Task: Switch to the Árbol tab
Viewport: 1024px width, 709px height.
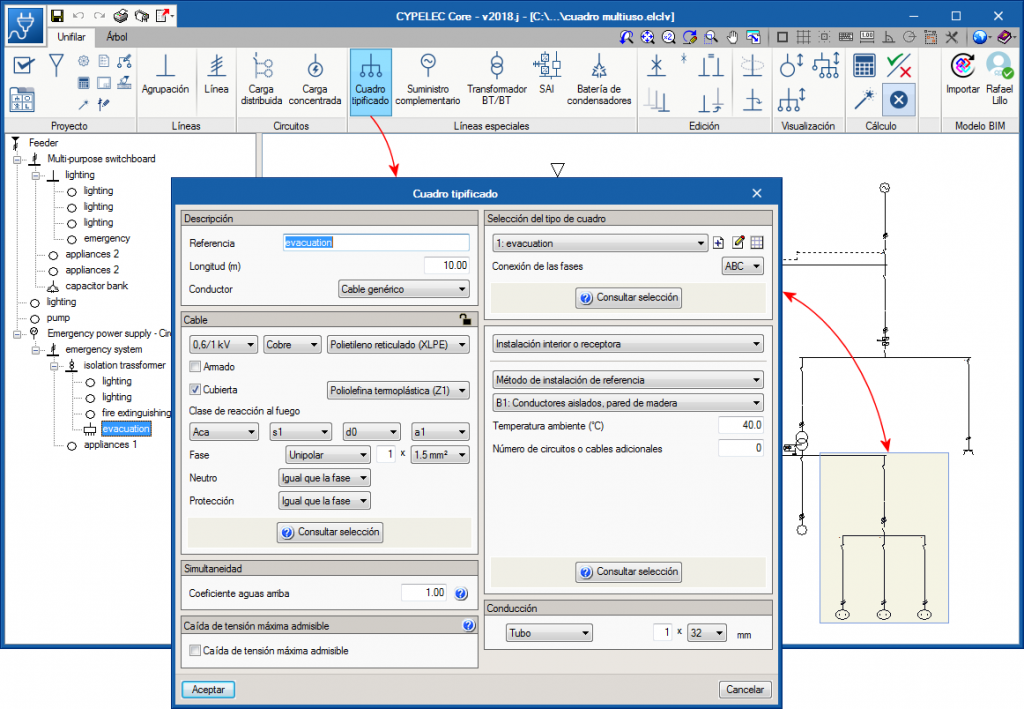Action: [x=117, y=36]
